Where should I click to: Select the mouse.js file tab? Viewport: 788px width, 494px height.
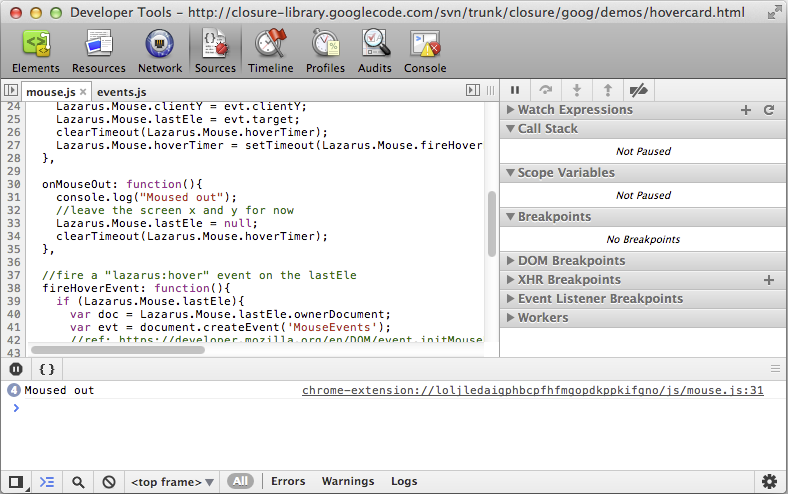point(50,92)
